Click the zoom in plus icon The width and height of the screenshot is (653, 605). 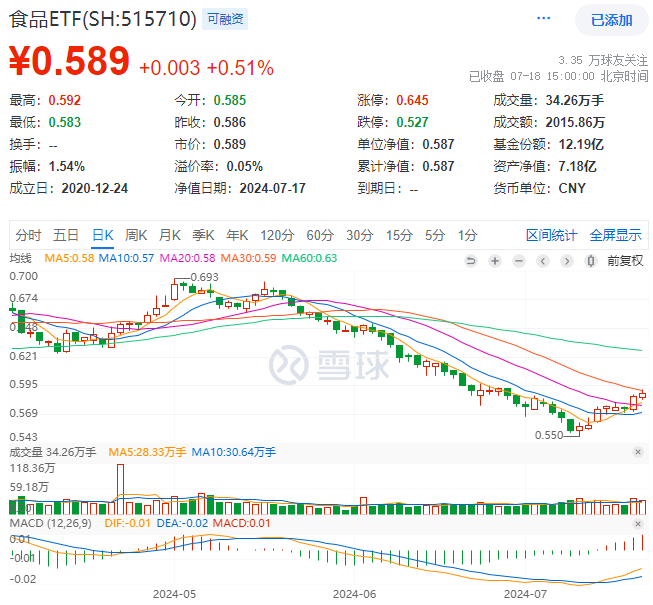(x=495, y=261)
